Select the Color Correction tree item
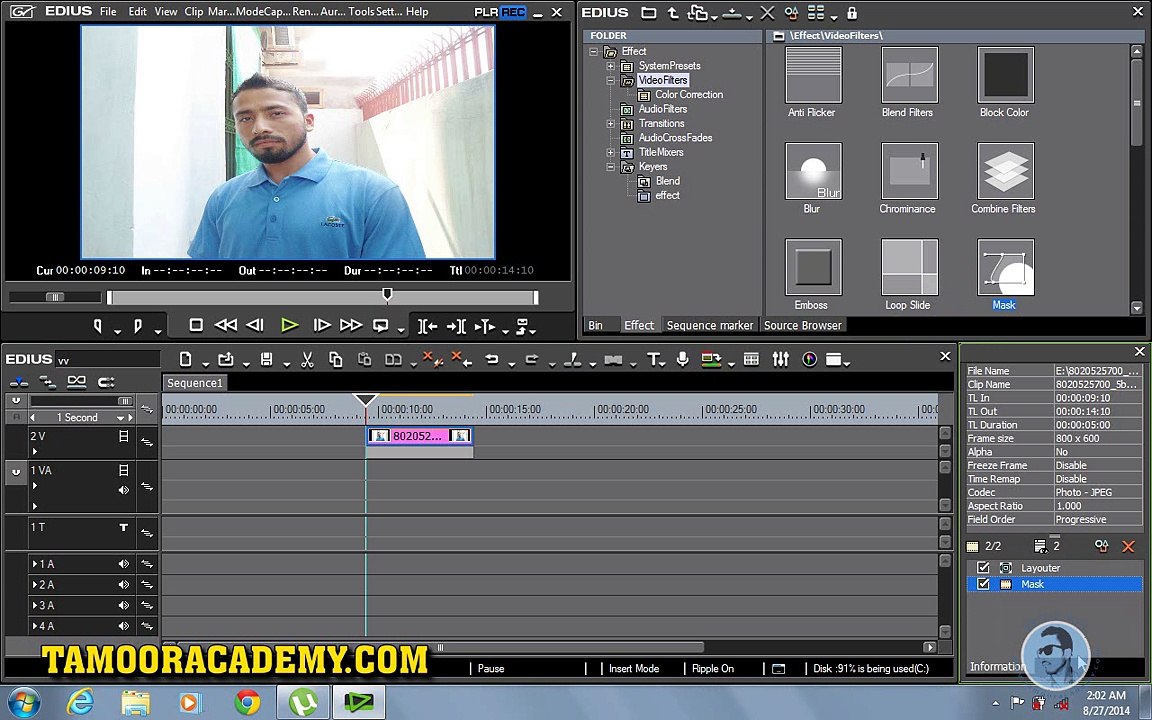Image resolution: width=1152 pixels, height=720 pixels. click(688, 95)
